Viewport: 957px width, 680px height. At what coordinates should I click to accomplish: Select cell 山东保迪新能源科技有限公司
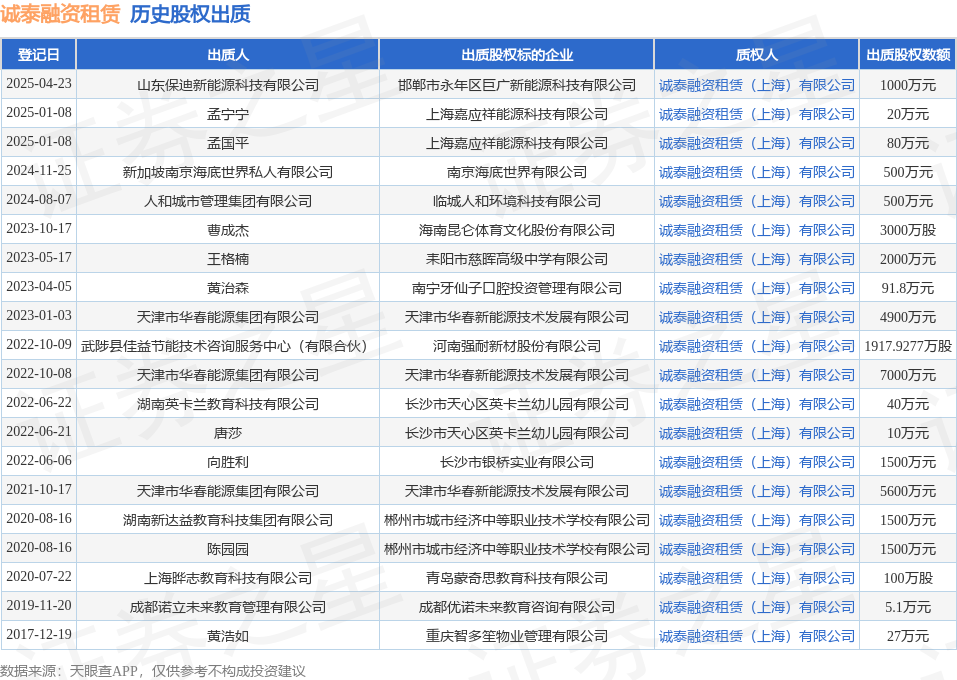[x=228, y=85]
